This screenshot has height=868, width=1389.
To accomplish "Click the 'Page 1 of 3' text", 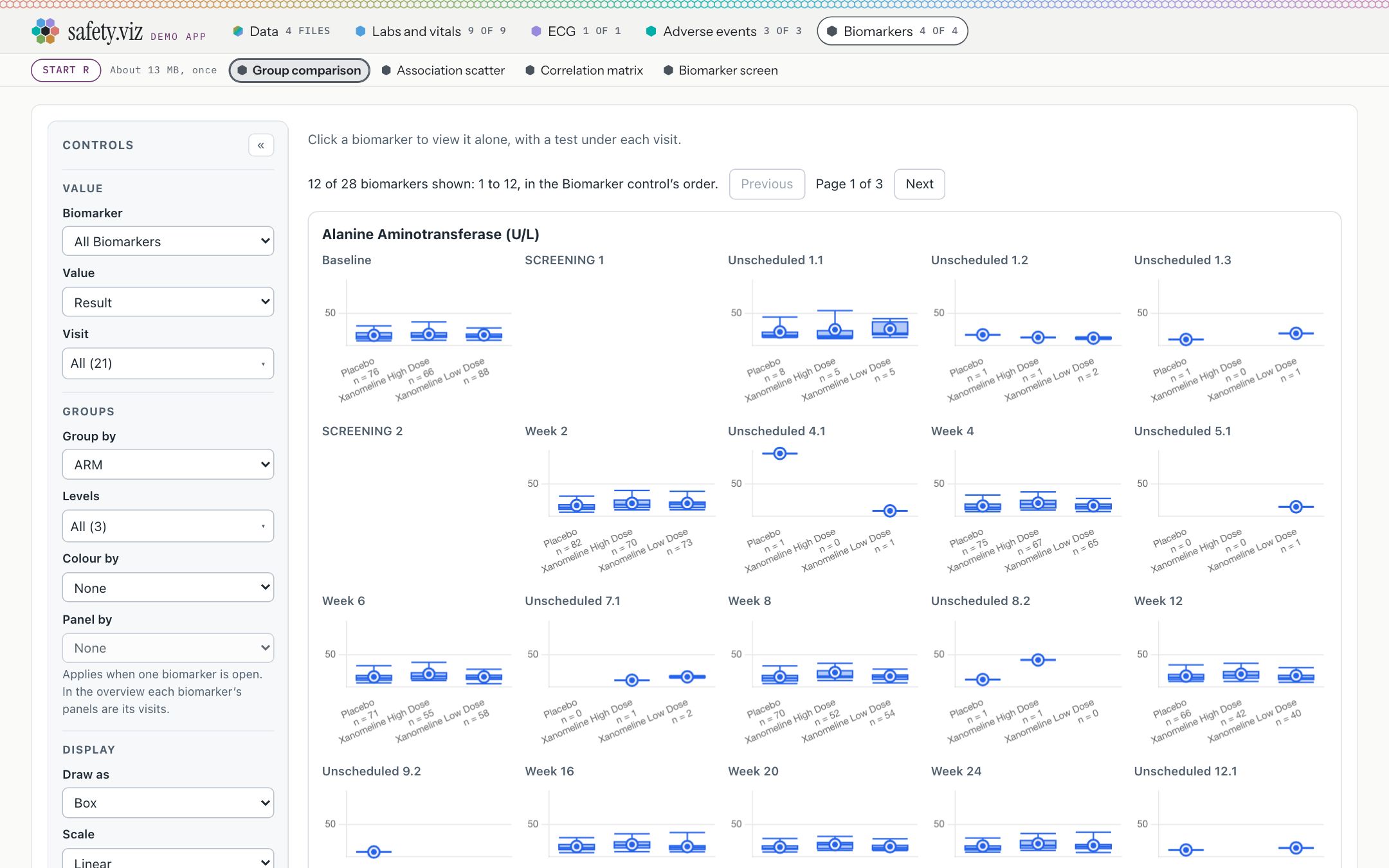I will (x=849, y=184).
